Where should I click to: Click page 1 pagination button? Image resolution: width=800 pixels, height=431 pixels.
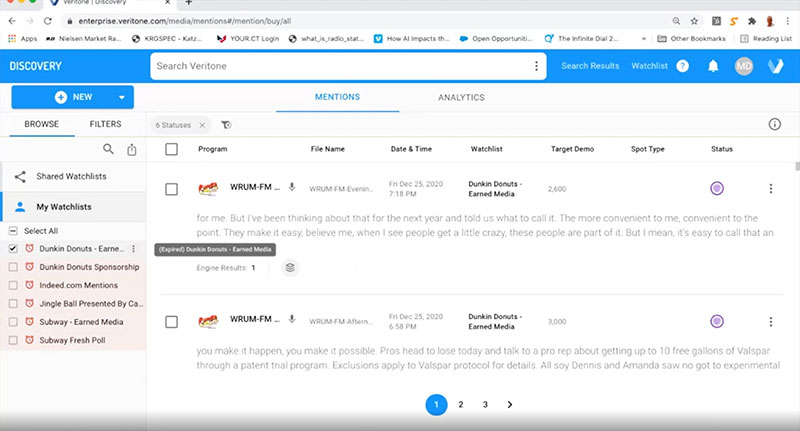436,404
